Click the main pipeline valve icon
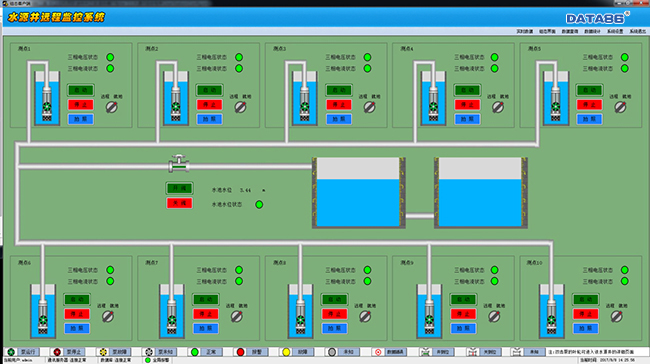This screenshot has height=364, width=650. (179, 164)
